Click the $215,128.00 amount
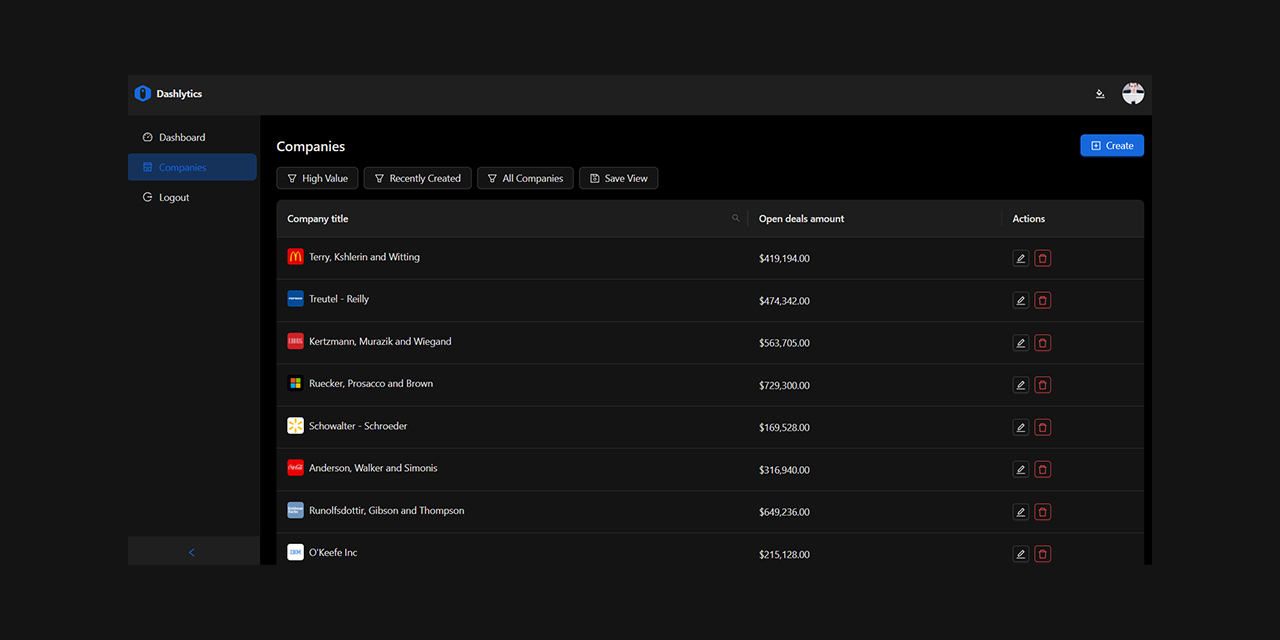The width and height of the screenshot is (1280, 640). [x=784, y=554]
